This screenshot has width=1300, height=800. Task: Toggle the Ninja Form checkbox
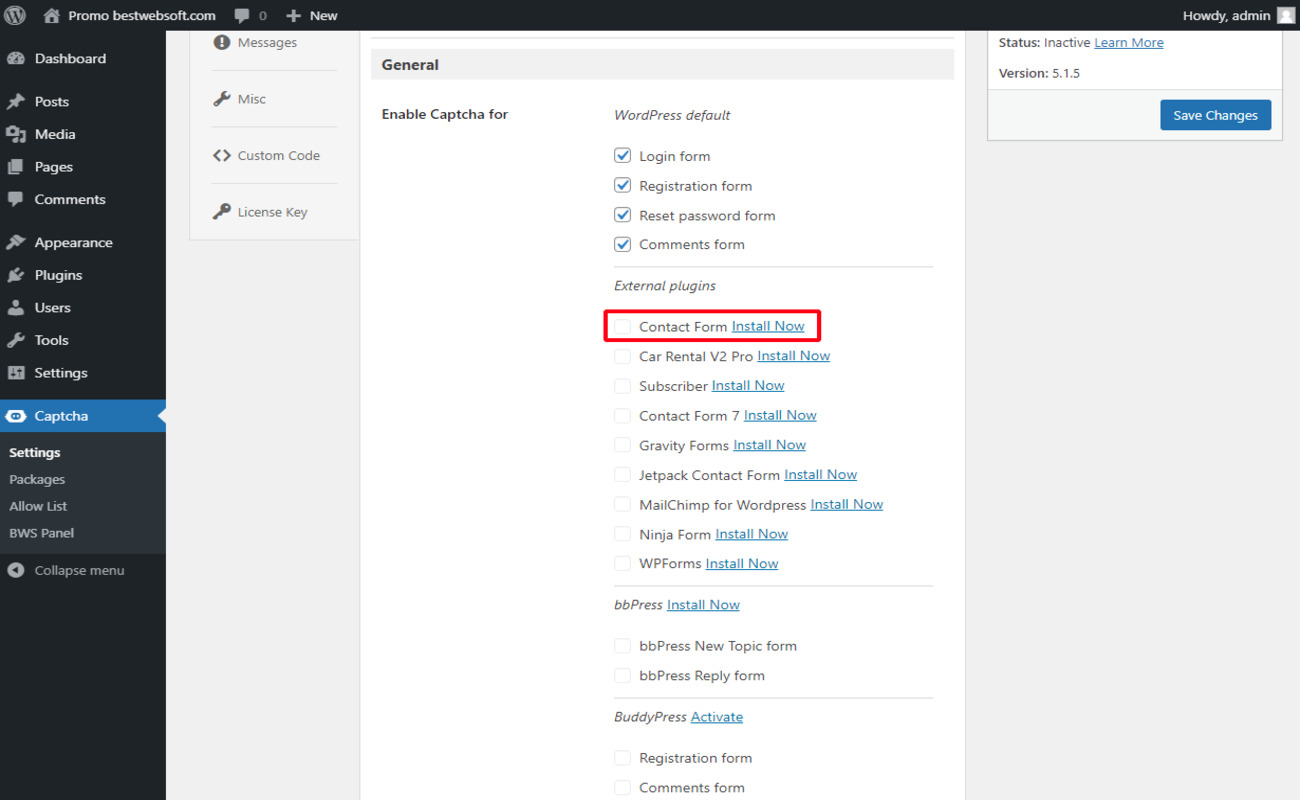click(623, 534)
